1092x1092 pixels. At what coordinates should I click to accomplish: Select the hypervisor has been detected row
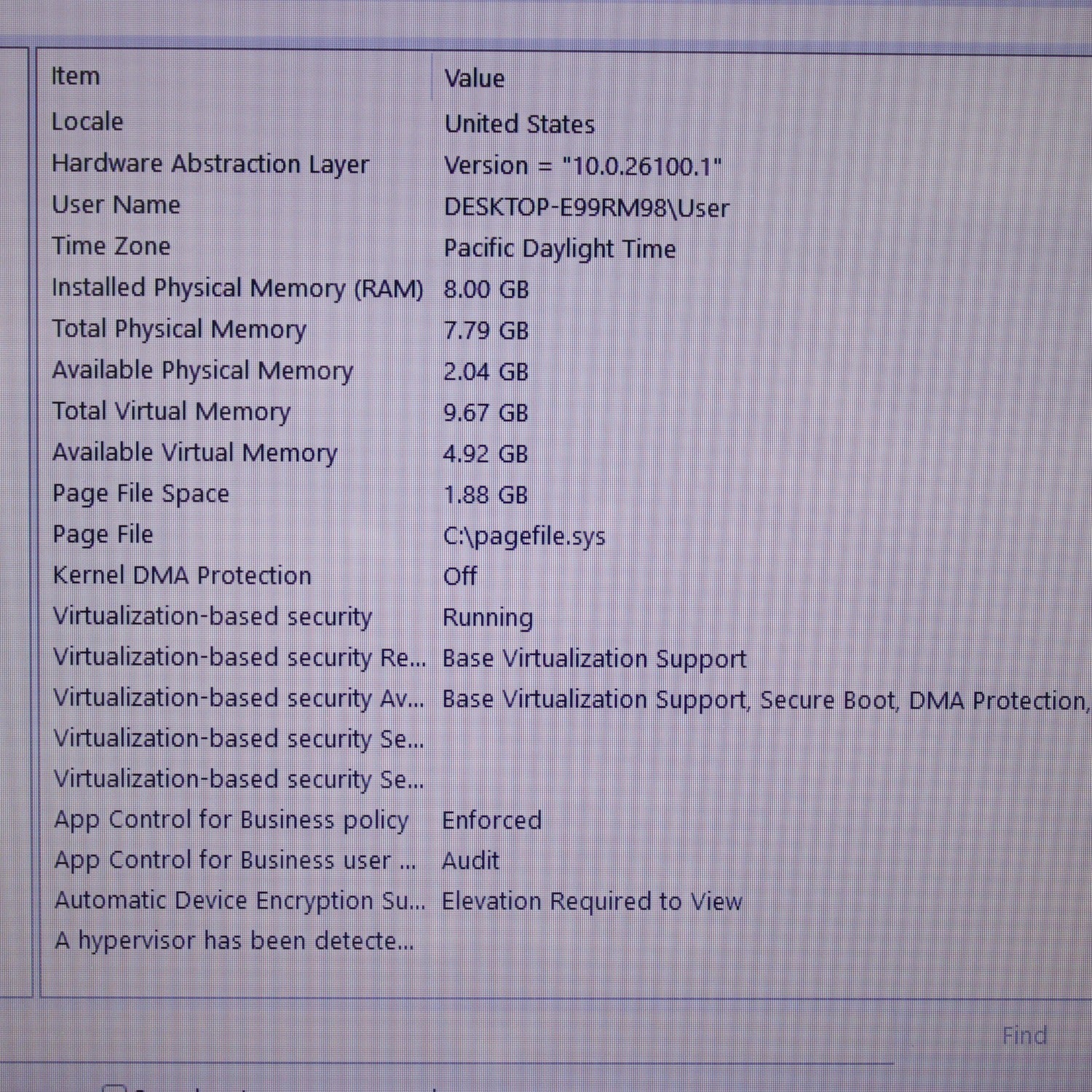click(x=234, y=941)
